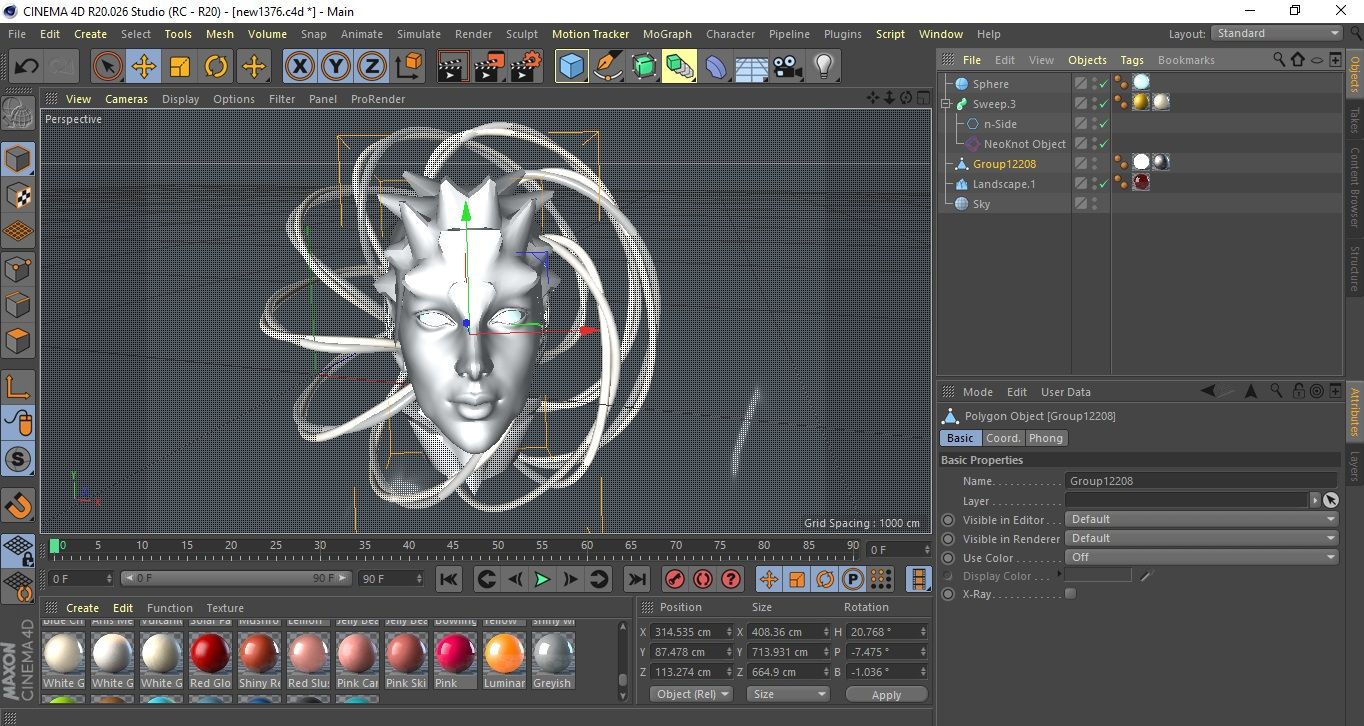1364x726 pixels.
Task: Render the active view
Action: click(453, 67)
